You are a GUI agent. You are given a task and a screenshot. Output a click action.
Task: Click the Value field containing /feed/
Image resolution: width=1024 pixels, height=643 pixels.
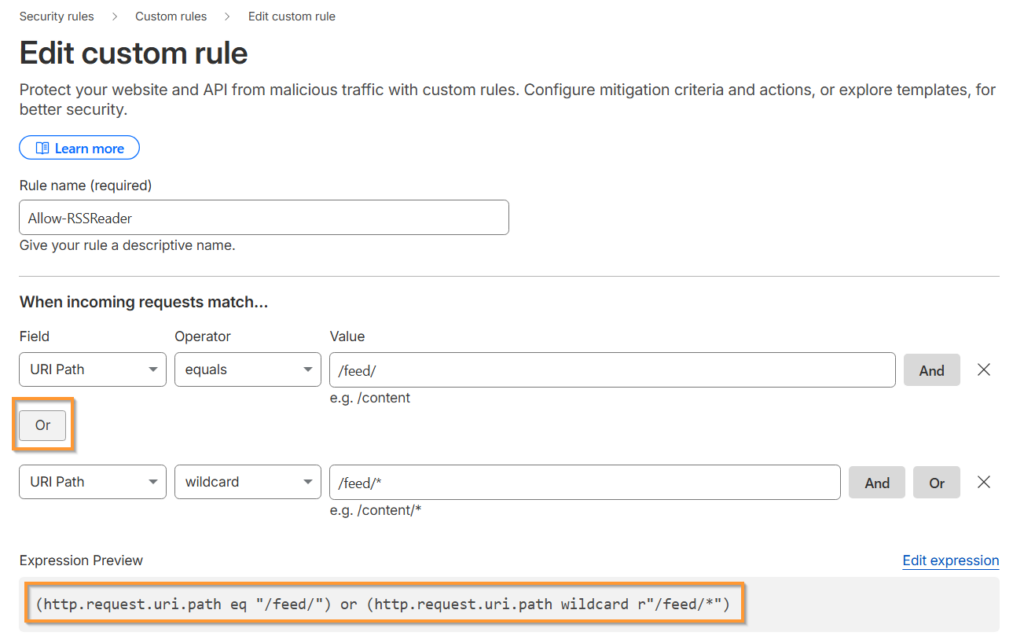click(x=612, y=370)
